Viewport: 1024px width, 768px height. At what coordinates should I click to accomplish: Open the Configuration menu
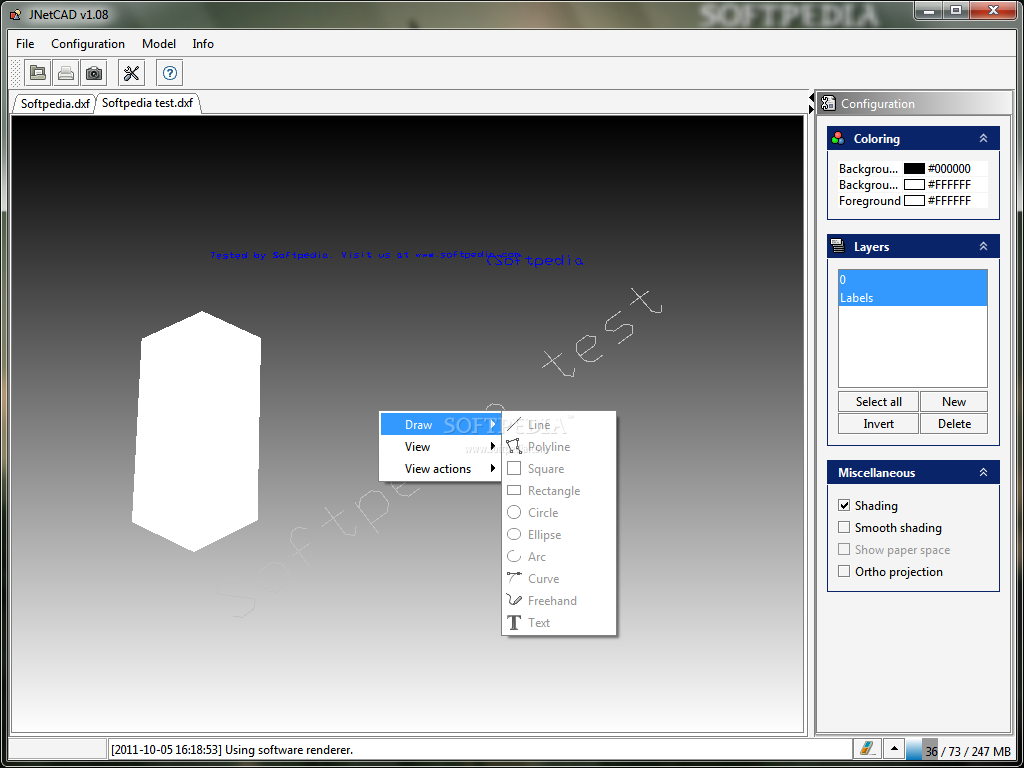point(88,44)
